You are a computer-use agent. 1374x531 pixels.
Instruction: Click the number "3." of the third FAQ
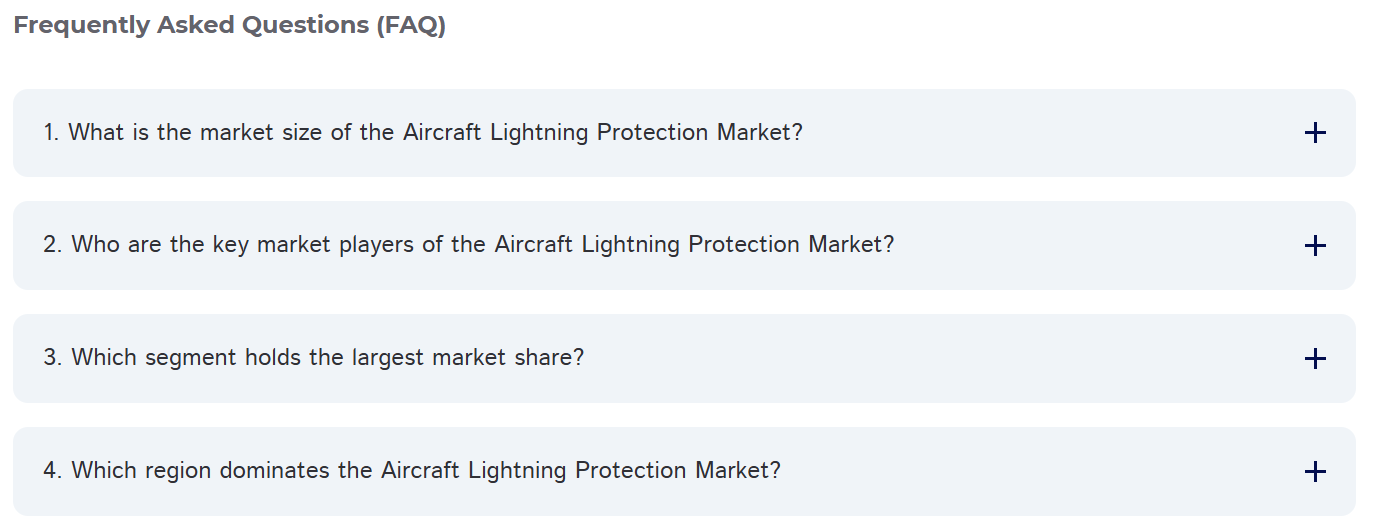(53, 358)
